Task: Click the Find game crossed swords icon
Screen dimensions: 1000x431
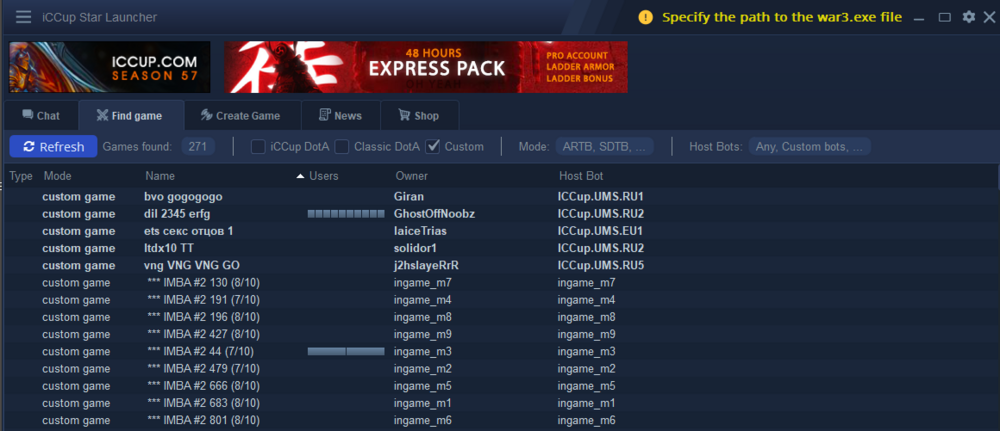Action: 100,116
